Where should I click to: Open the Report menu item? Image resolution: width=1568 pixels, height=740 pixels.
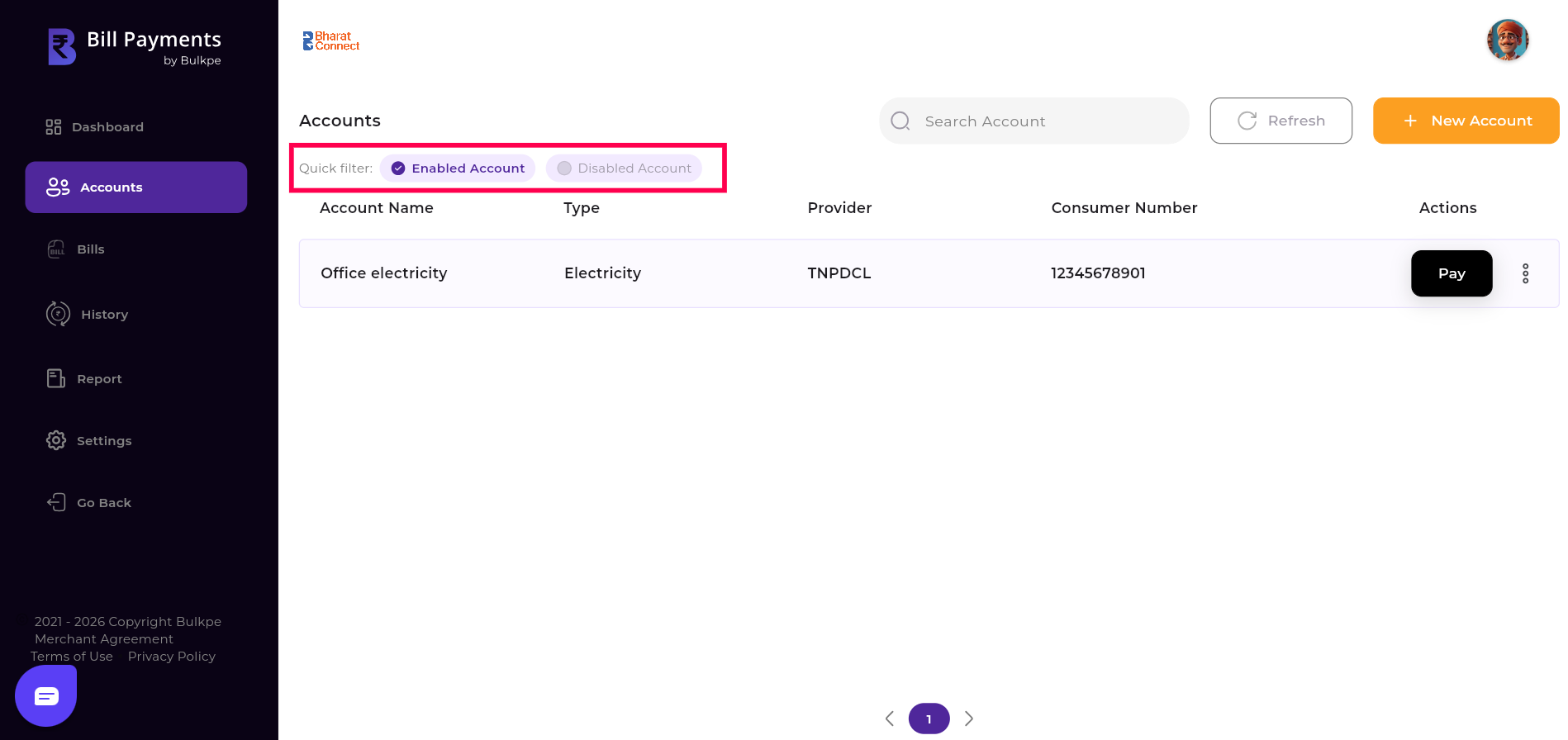(x=98, y=379)
